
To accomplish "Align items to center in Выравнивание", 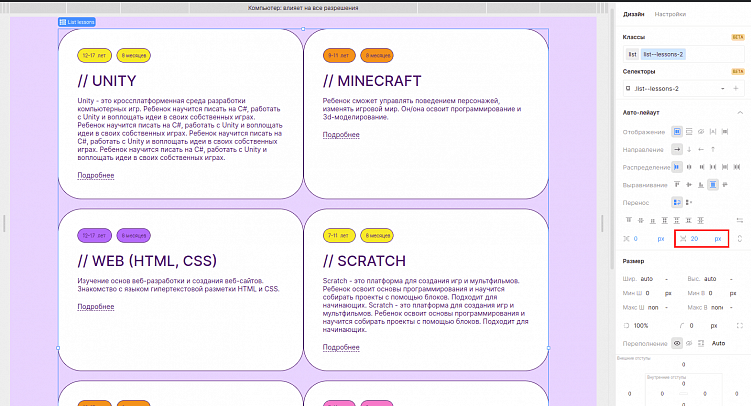I will pos(689,185).
